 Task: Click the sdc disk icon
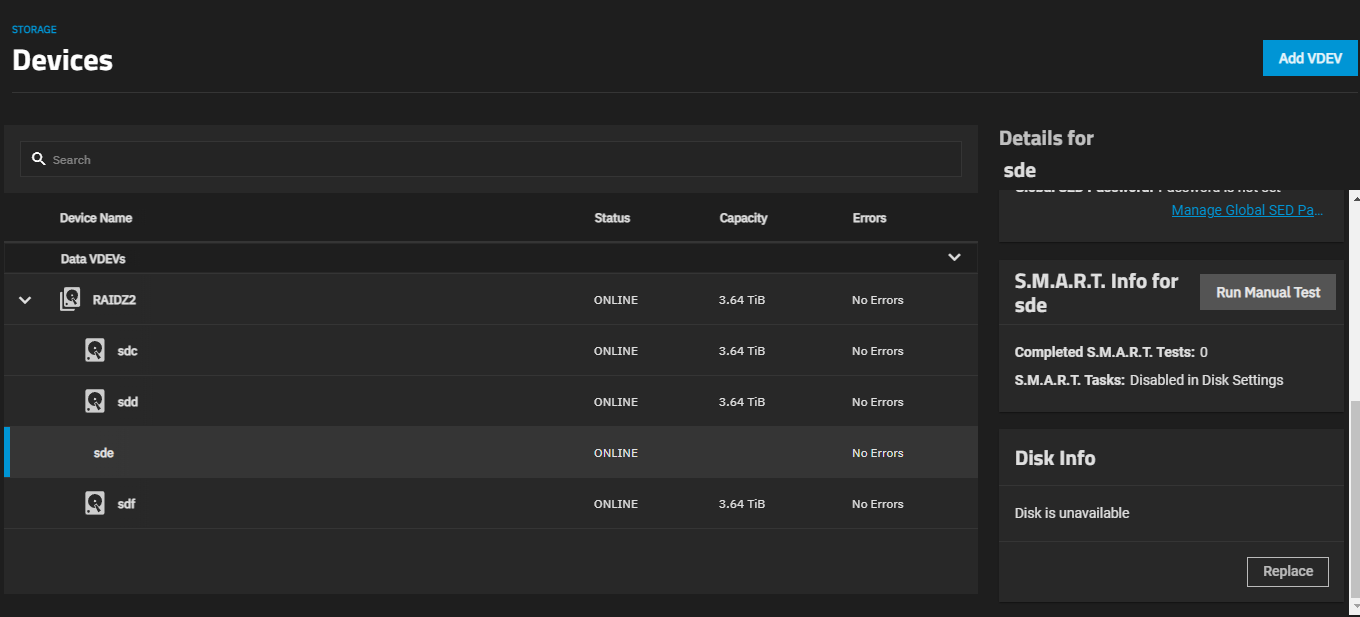point(95,350)
